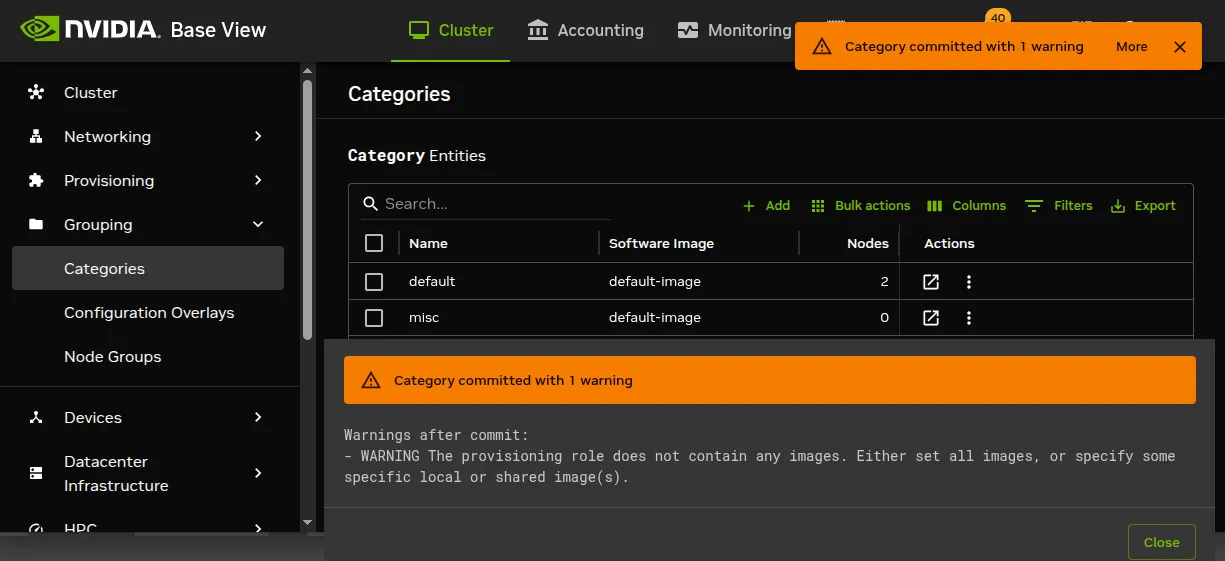Open the default category edit icon

931,282
